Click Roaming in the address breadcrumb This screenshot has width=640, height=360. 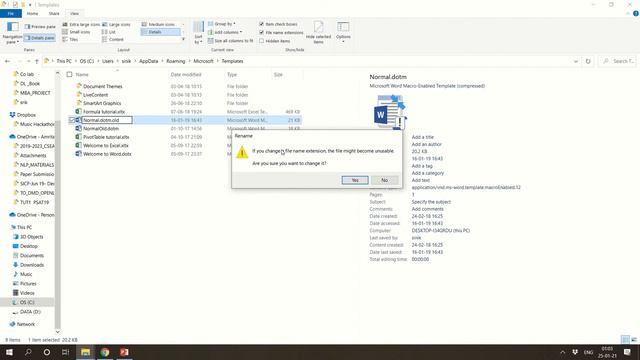(176, 61)
